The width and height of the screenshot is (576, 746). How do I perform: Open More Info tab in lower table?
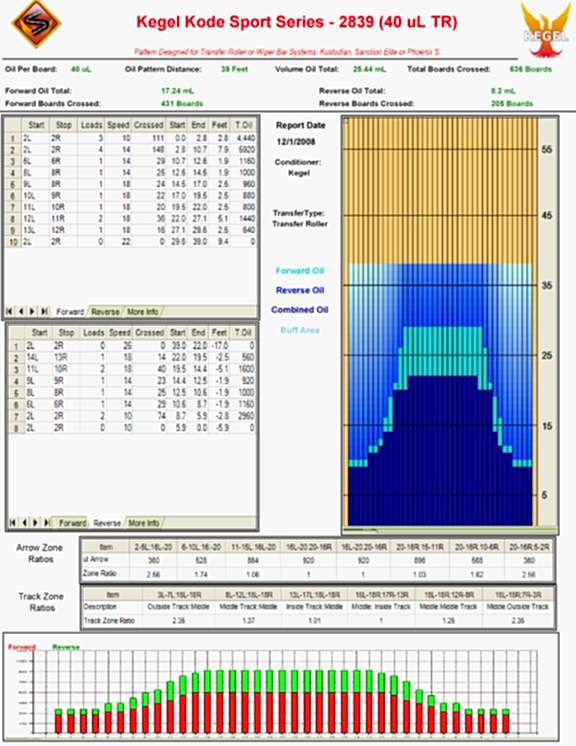coord(144,523)
